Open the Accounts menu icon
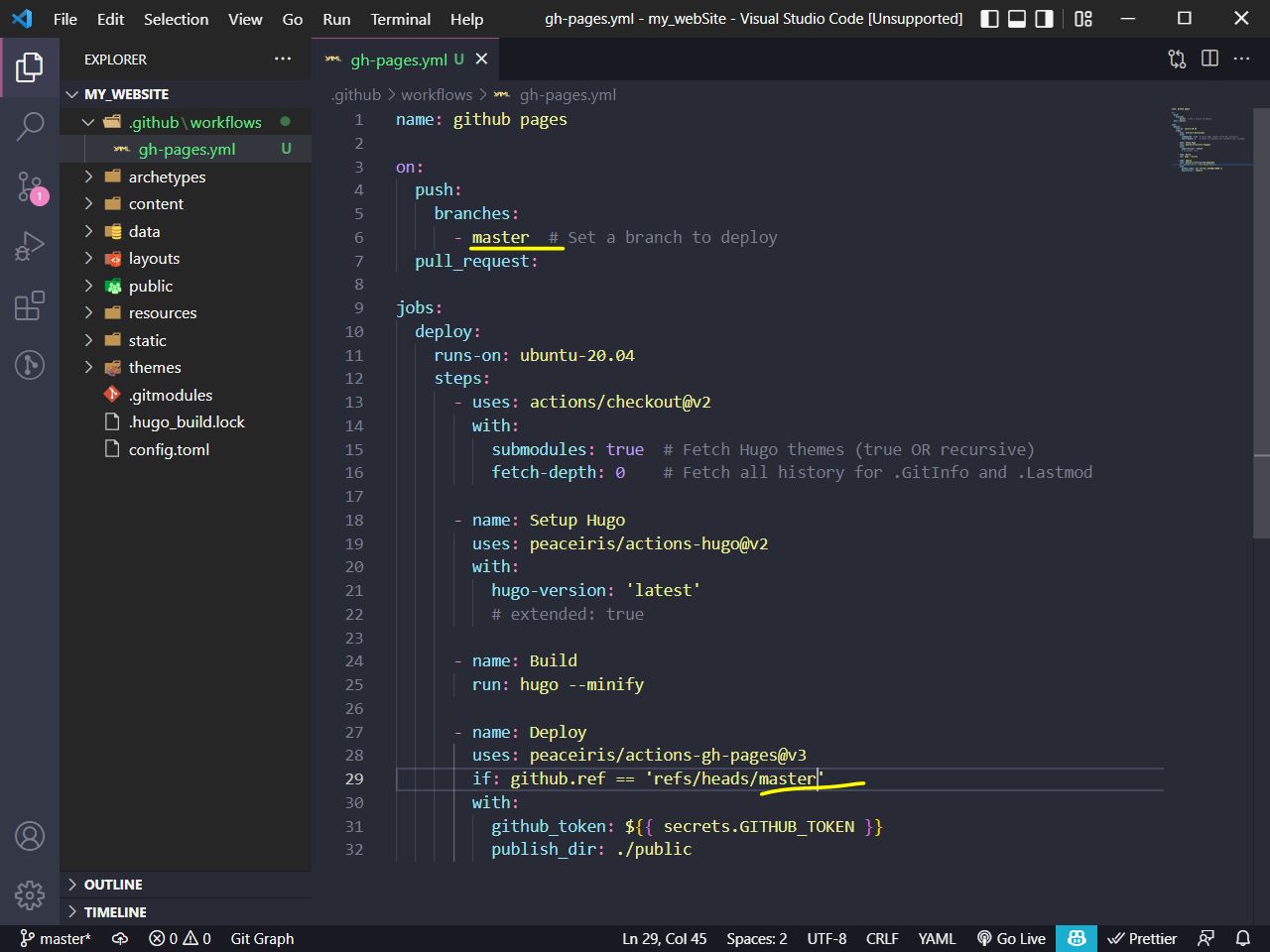1270x952 pixels. pos(30,836)
